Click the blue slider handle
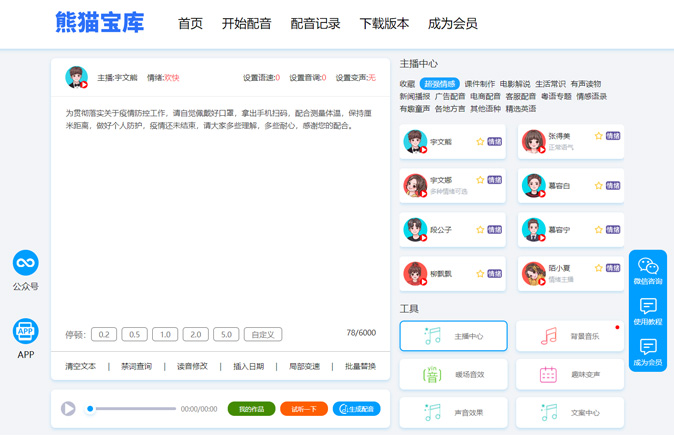This screenshot has height=435, width=674. [x=90, y=408]
